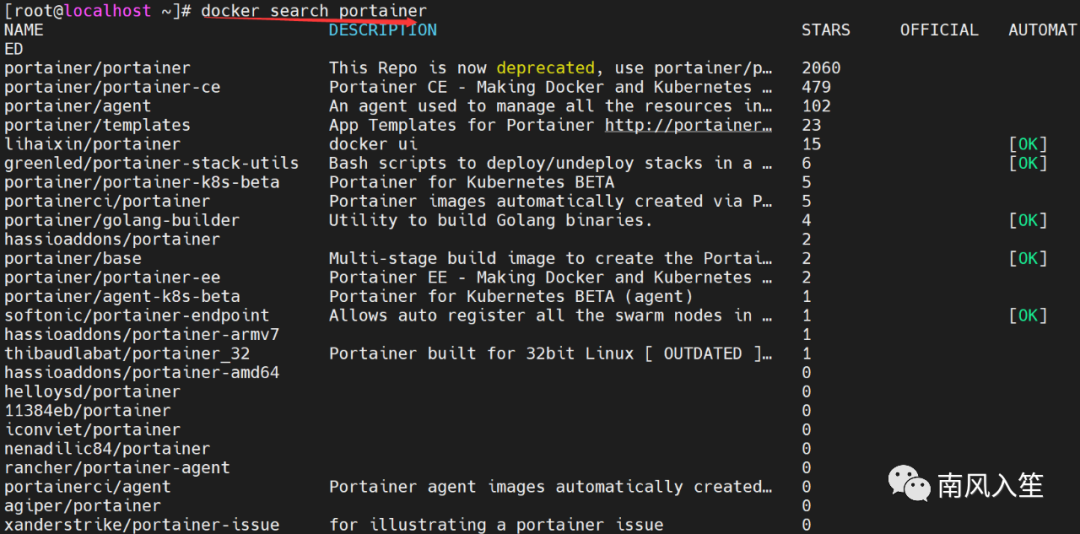Screen dimensions: 1080x534
Task: Select the portainer/portainer-k8s-beta name
Action: point(142,183)
